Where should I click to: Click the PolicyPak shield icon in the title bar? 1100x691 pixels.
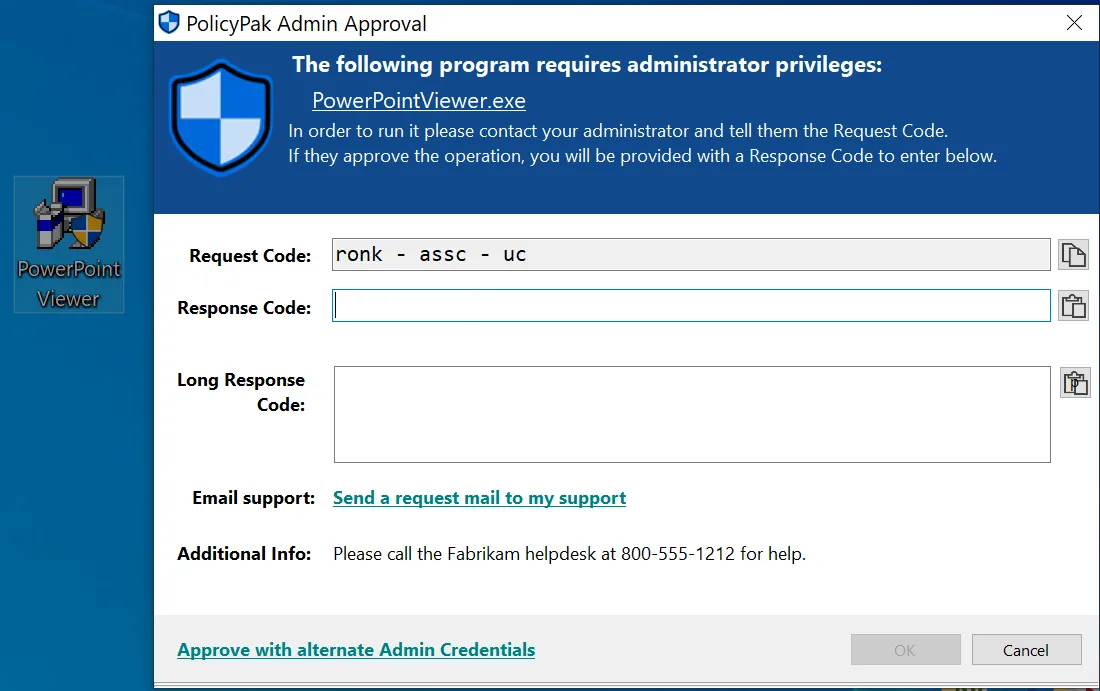pos(168,22)
